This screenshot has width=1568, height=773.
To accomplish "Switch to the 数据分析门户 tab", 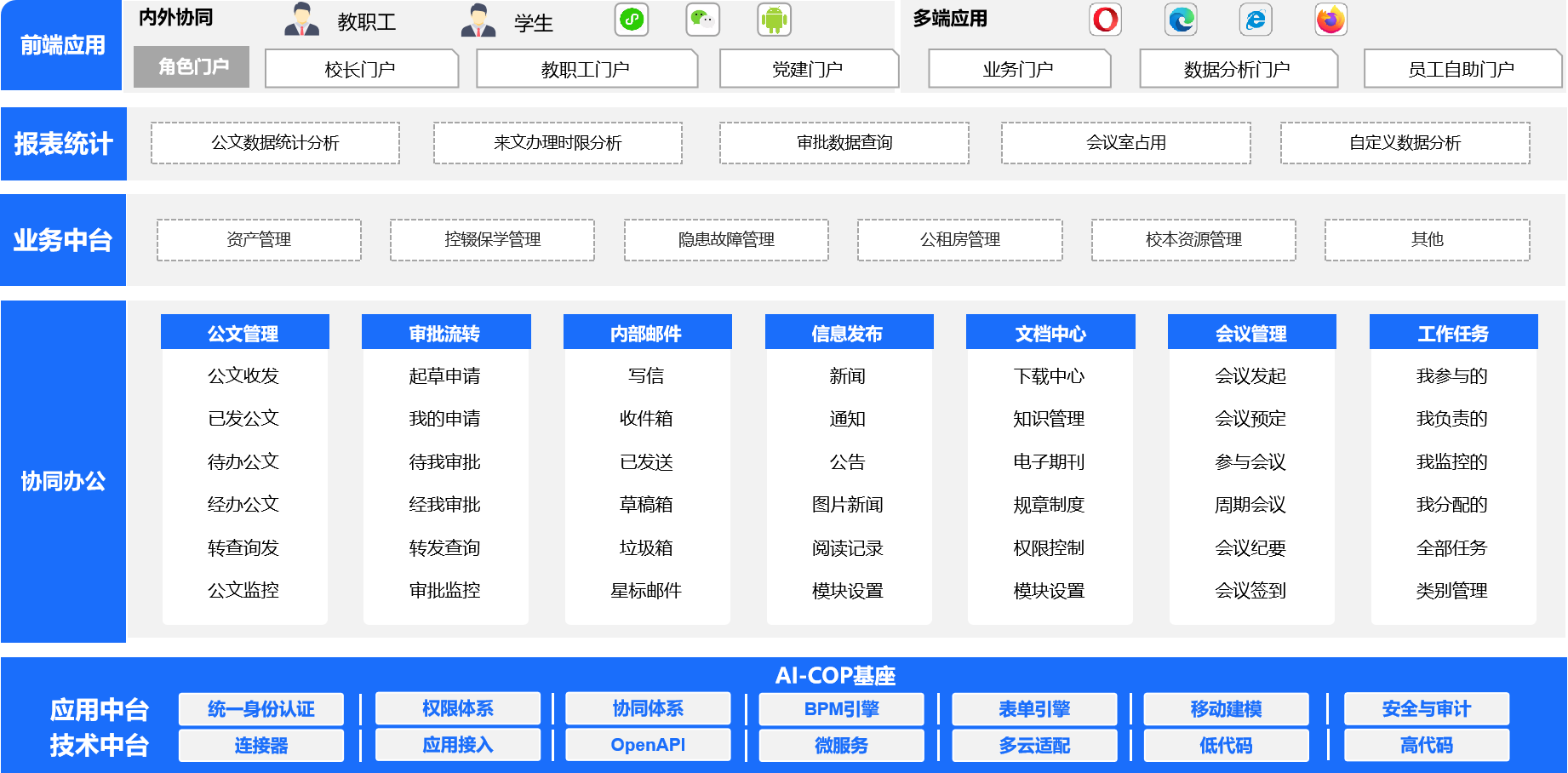I will click(1237, 69).
